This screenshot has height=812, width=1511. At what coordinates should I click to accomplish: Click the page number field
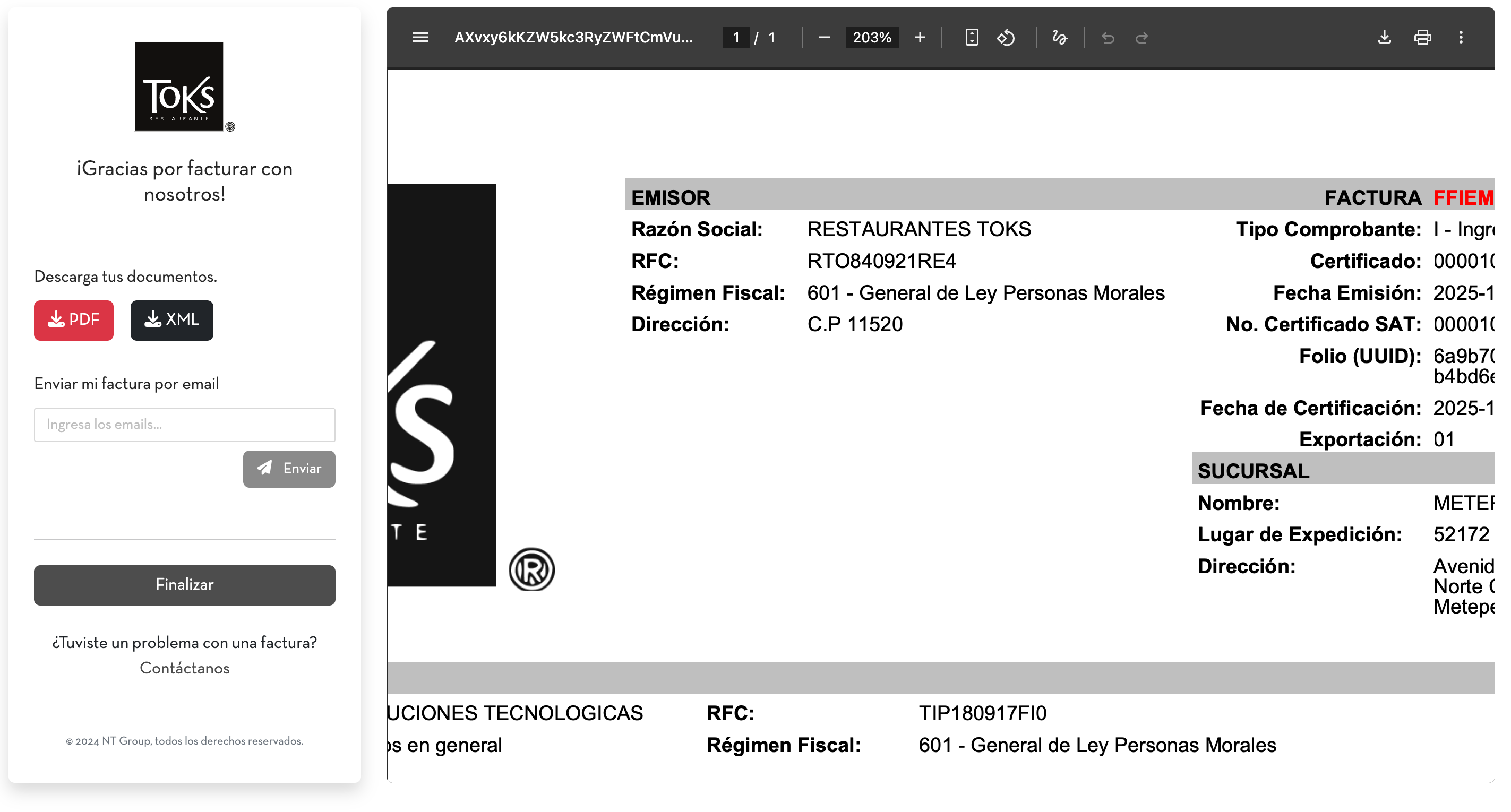[x=735, y=38]
